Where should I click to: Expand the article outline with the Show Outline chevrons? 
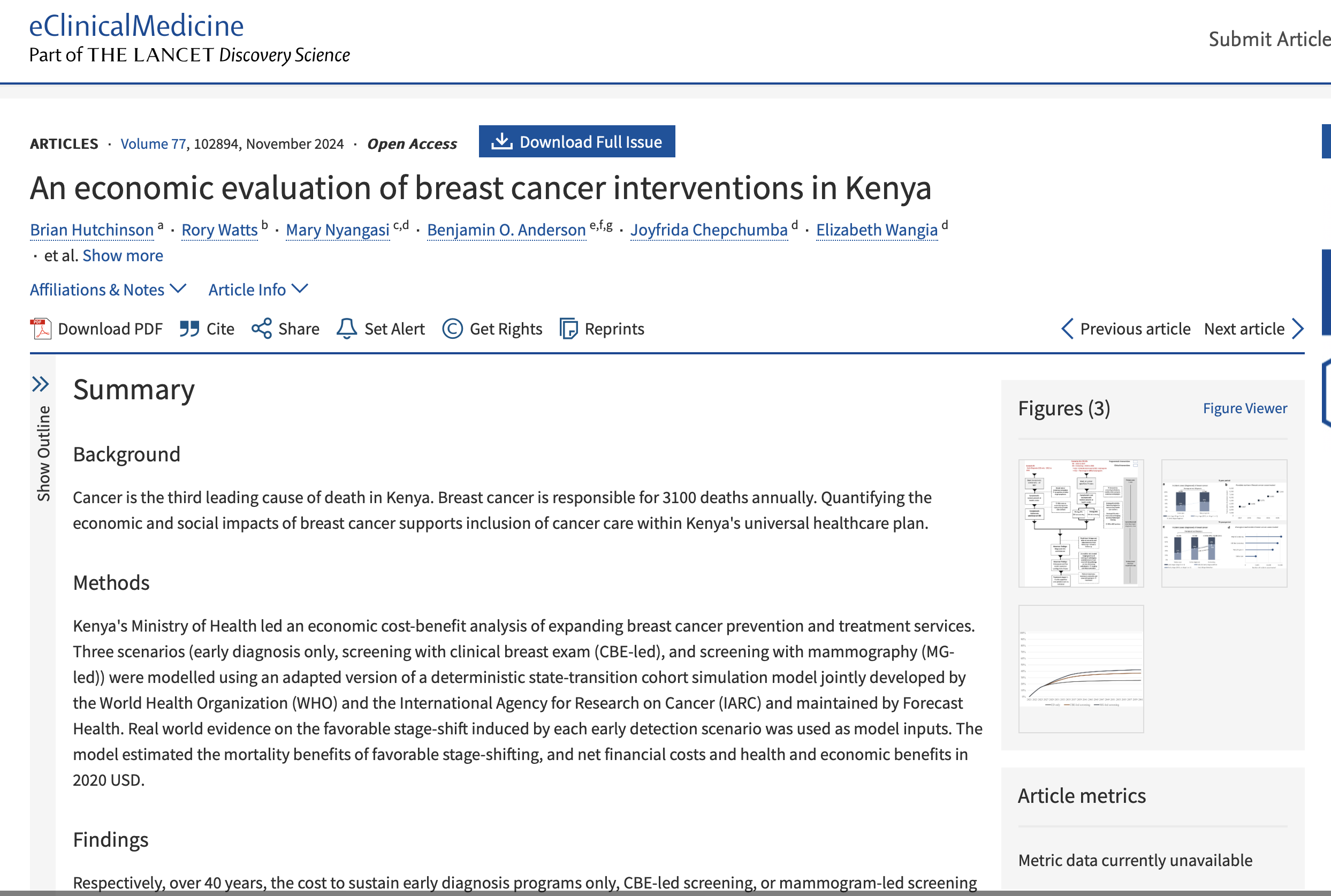point(41,384)
